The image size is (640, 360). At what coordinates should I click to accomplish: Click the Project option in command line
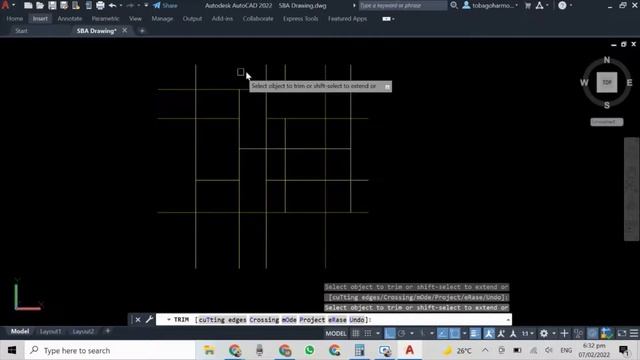pos(312,320)
